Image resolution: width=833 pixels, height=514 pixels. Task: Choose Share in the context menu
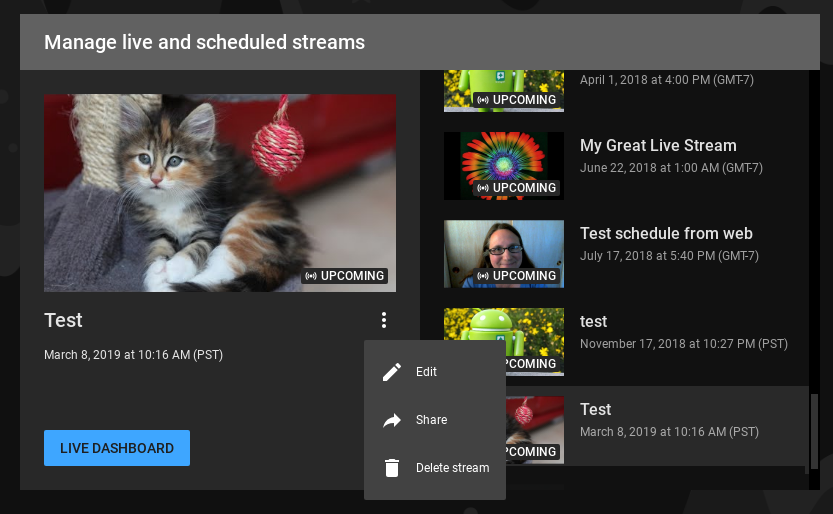(x=435, y=420)
